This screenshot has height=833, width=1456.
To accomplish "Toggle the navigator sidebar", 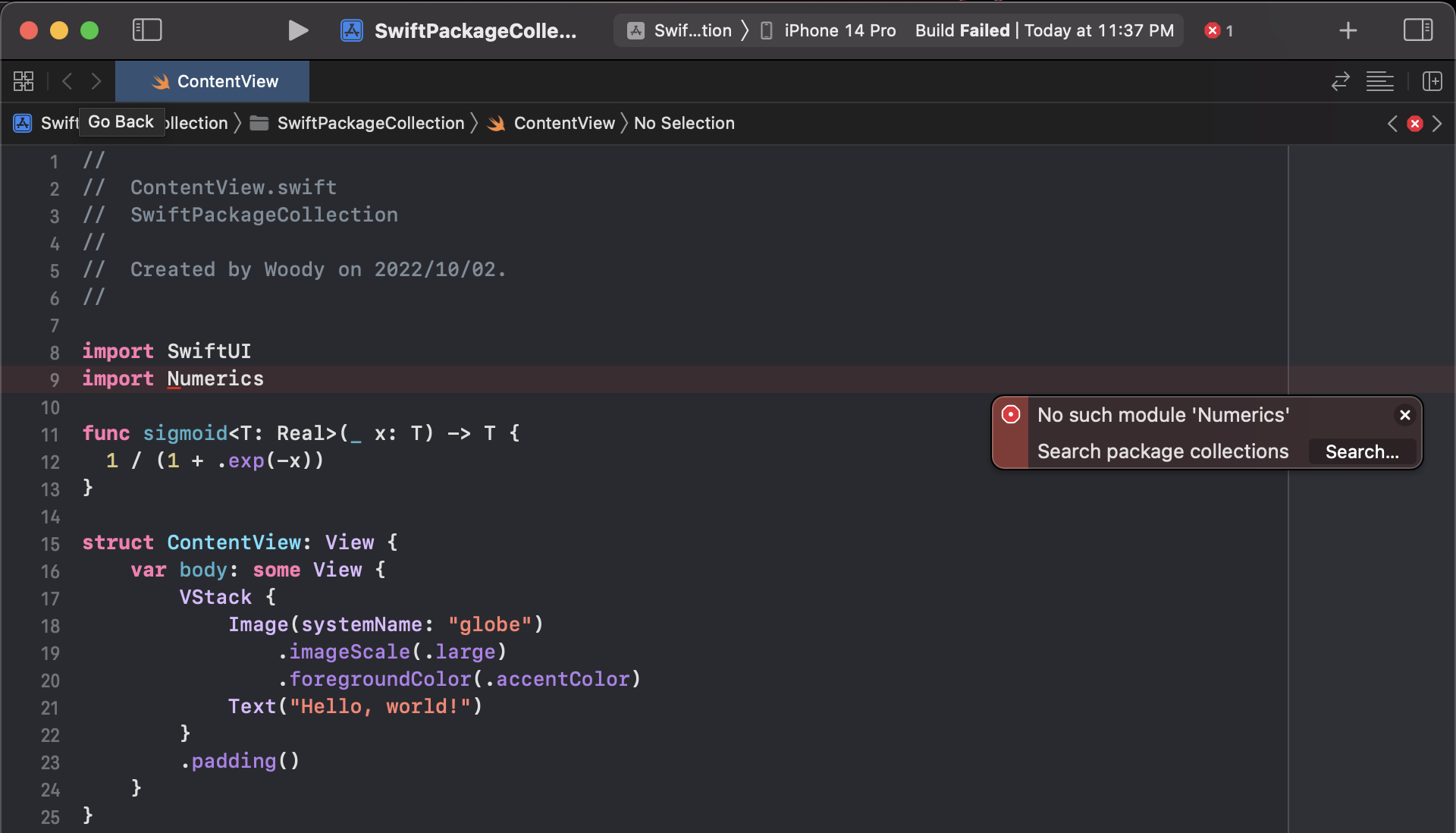I will (x=147, y=30).
